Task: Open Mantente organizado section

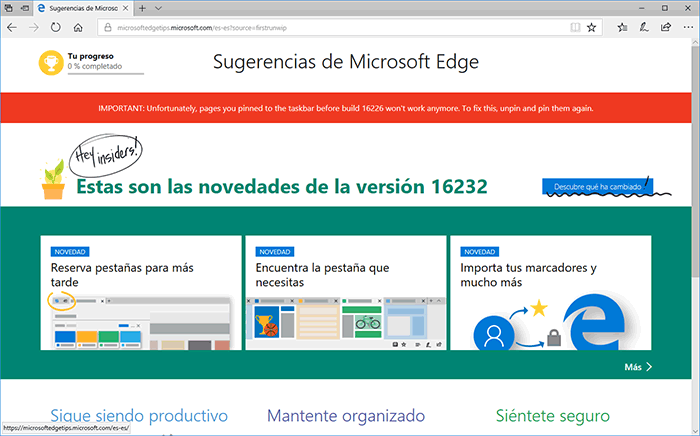Action: pos(346,415)
